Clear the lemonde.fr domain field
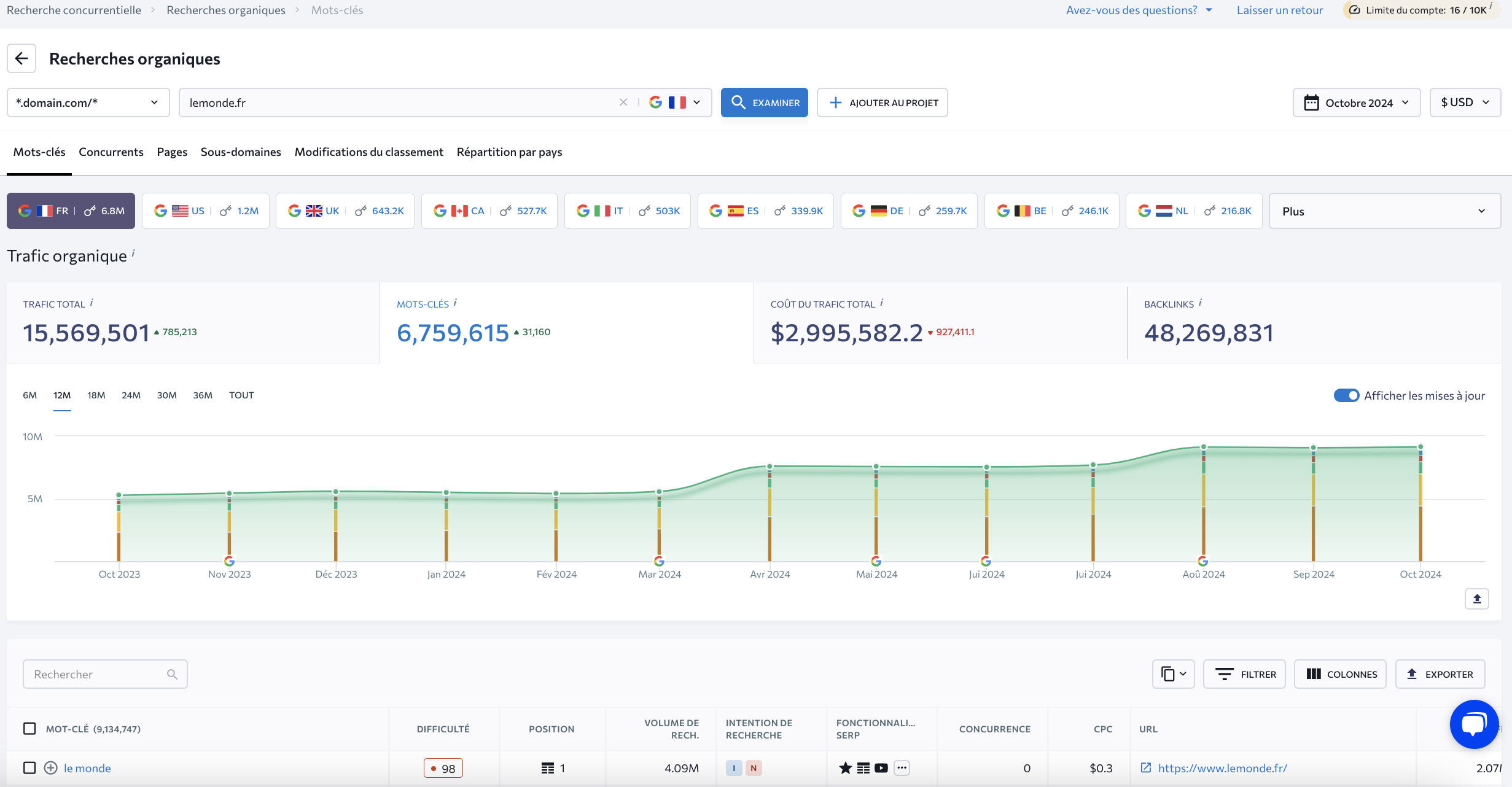 click(623, 103)
